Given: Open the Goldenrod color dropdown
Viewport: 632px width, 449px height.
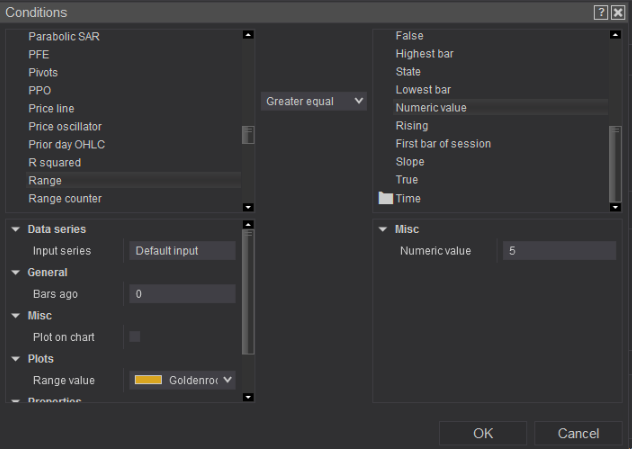Looking at the screenshot, I should (227, 380).
